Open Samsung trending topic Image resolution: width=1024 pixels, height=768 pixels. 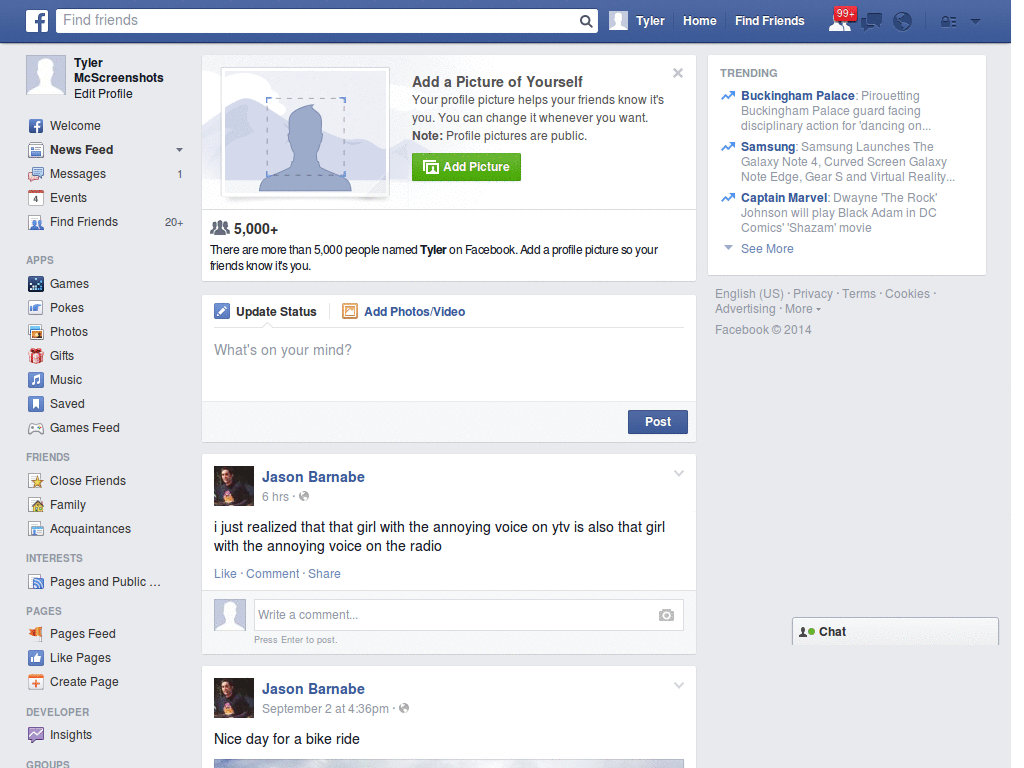click(767, 147)
